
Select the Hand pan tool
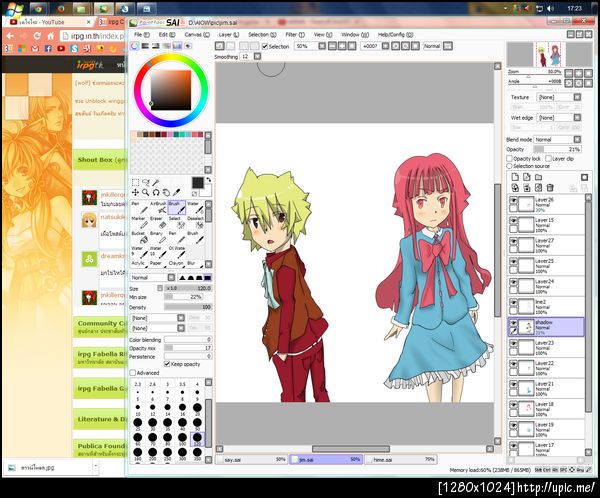coord(166,192)
